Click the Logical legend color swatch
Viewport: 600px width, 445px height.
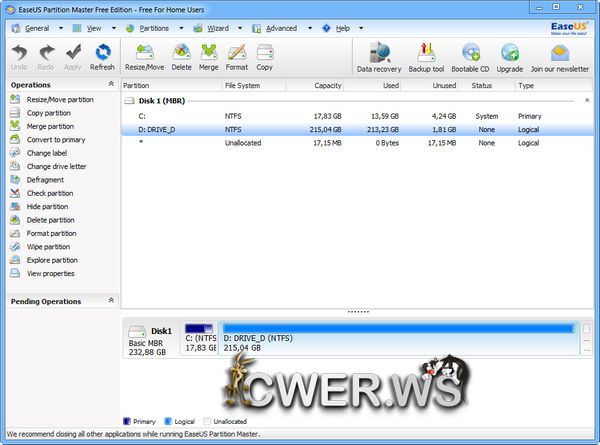pyautogui.click(x=168, y=421)
